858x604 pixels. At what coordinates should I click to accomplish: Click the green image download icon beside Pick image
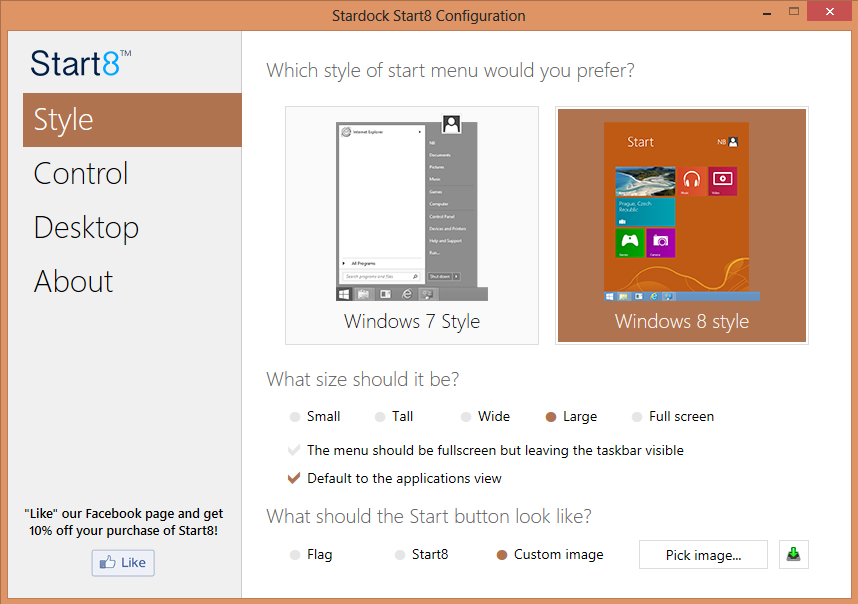click(x=793, y=554)
